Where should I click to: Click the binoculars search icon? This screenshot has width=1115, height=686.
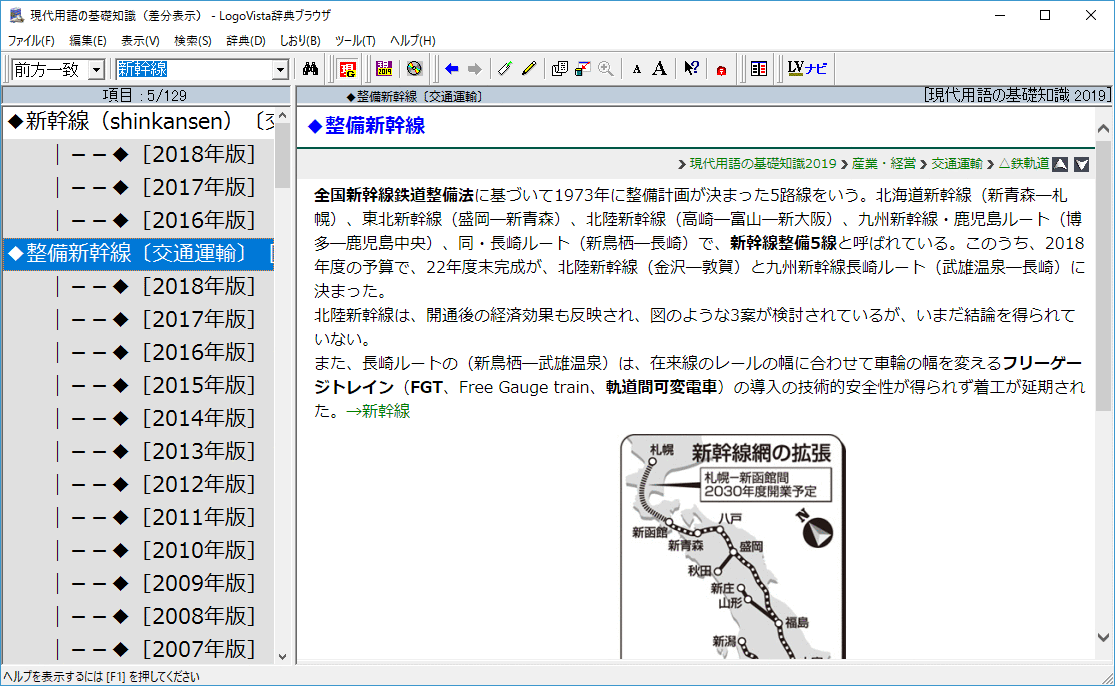tap(310, 69)
